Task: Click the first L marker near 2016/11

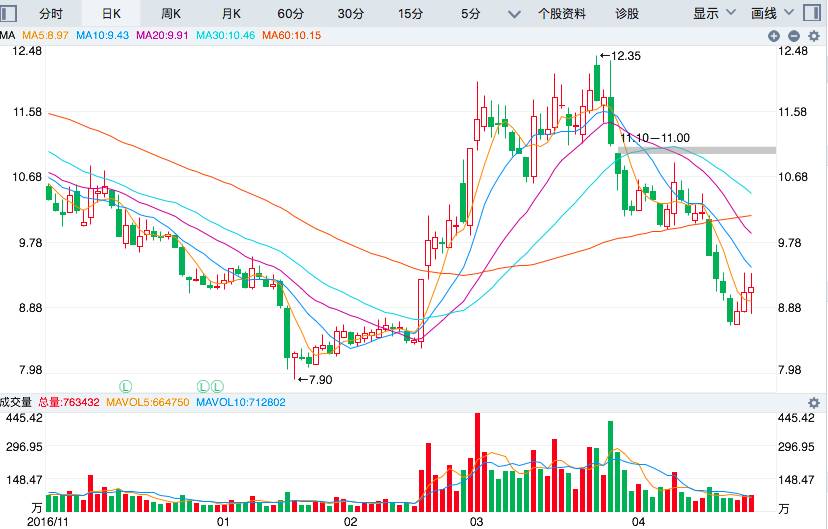Action: pos(126,385)
